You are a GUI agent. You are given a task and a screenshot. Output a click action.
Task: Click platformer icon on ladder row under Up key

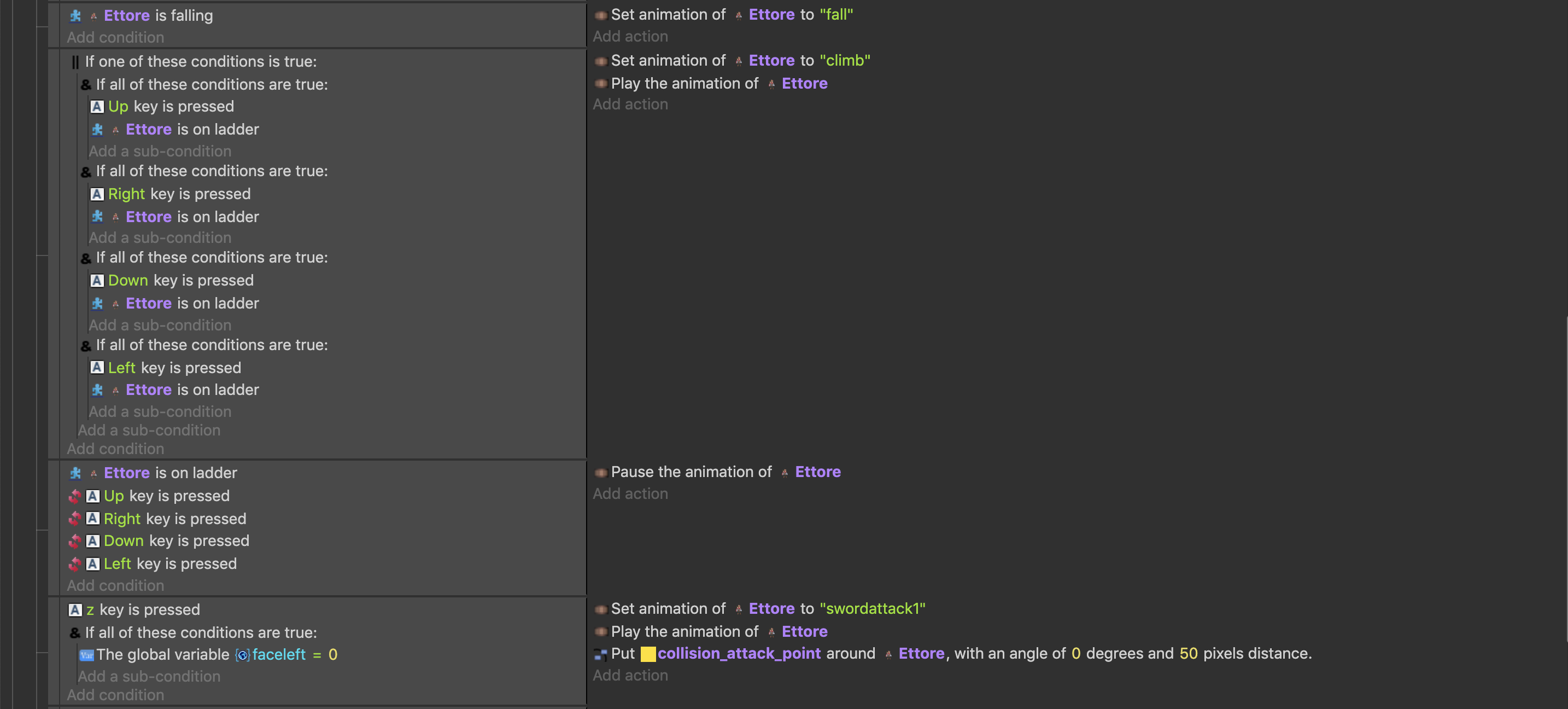click(97, 130)
